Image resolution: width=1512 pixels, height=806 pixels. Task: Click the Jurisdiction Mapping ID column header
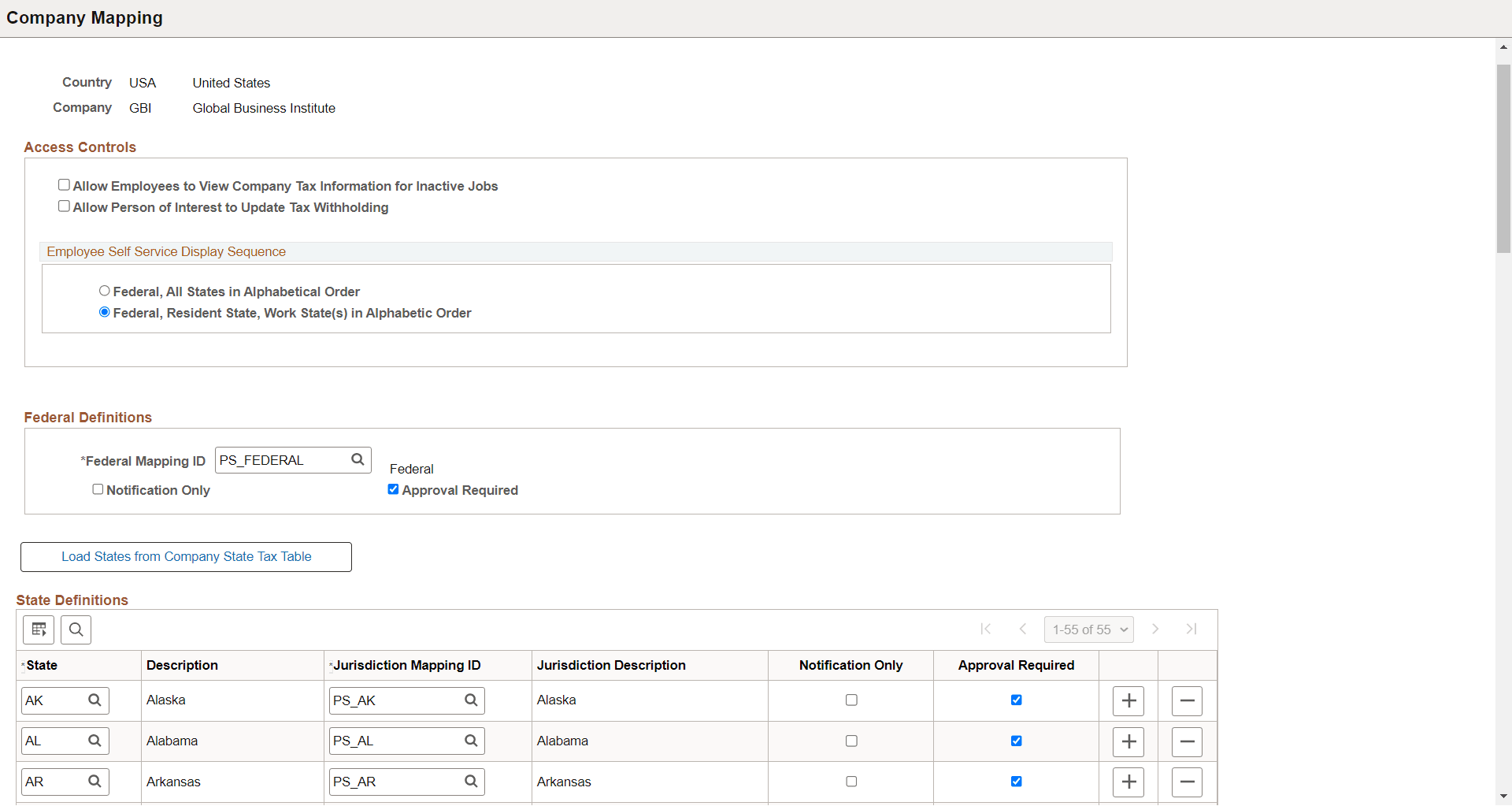click(406, 666)
